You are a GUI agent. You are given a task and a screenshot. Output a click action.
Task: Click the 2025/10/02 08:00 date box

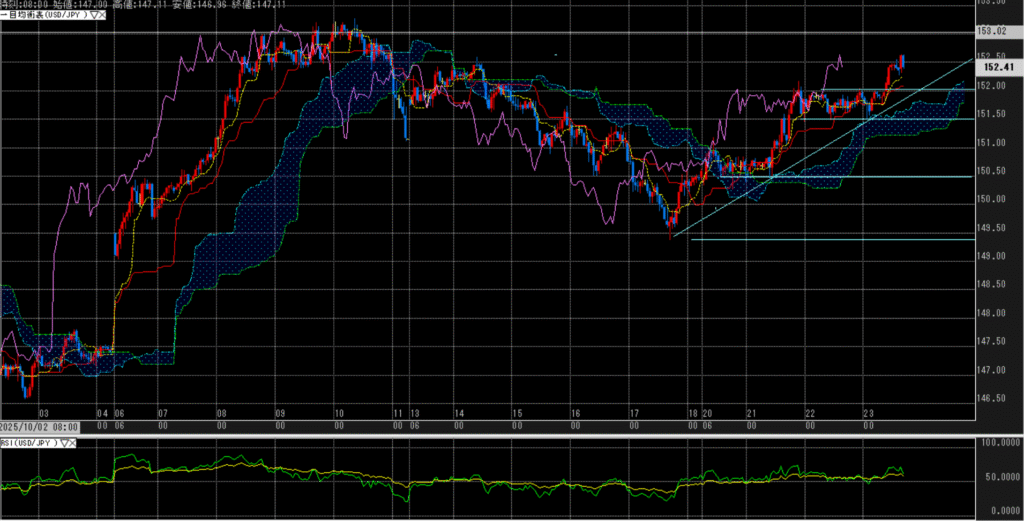(x=40, y=427)
